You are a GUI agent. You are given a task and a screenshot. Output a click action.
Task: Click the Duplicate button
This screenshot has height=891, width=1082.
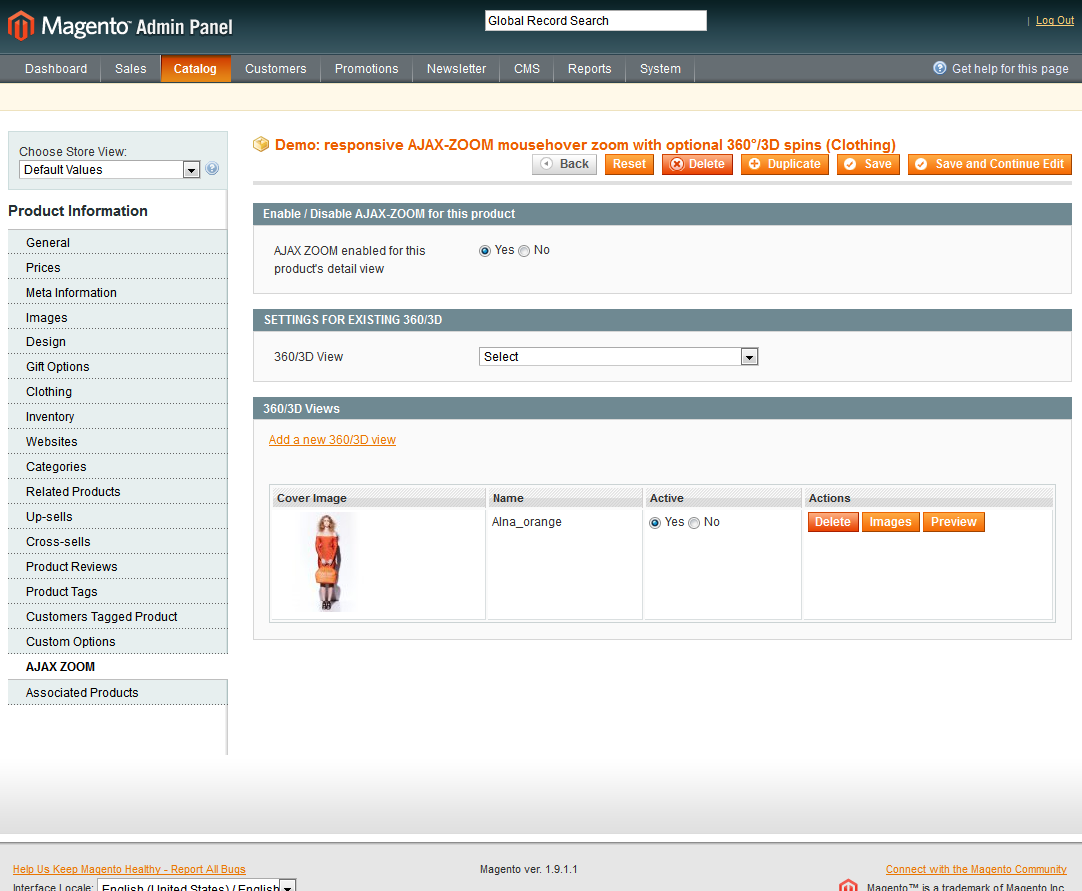click(x=785, y=164)
